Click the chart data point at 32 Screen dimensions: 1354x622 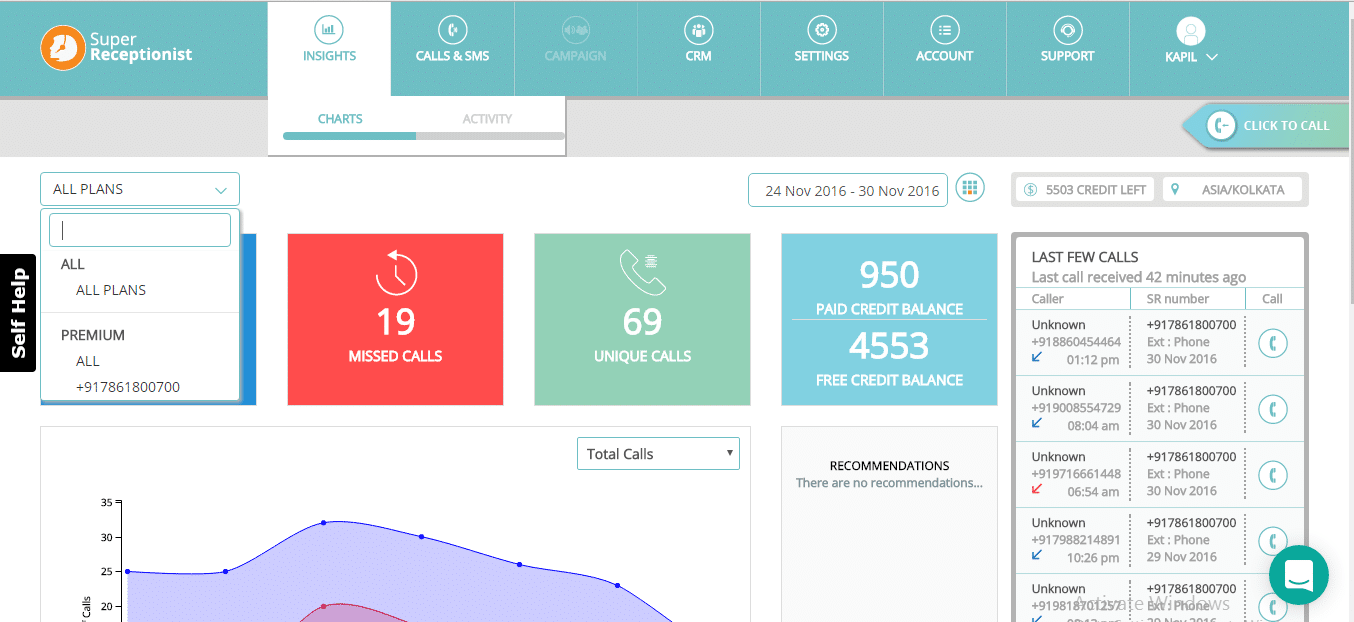pos(323,522)
